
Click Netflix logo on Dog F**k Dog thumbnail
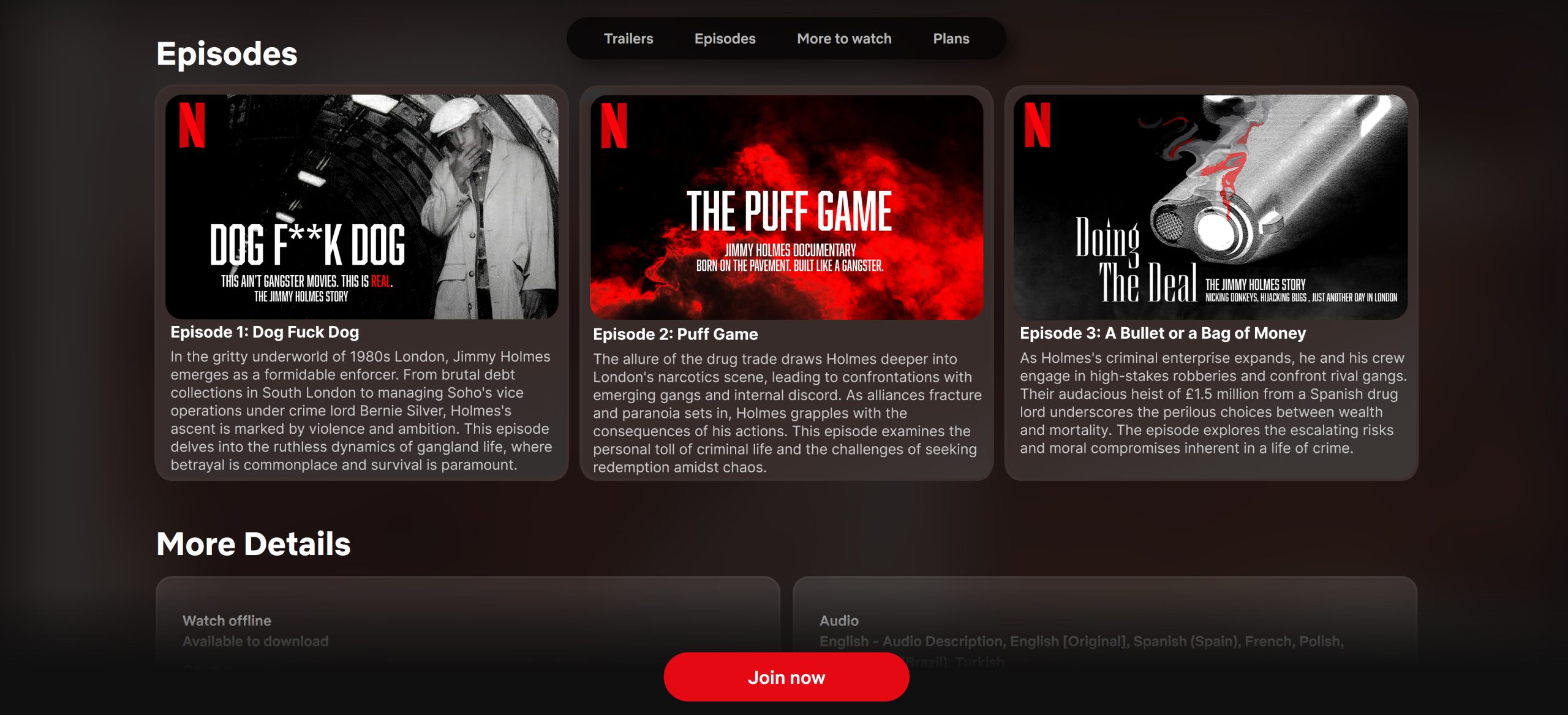(192, 126)
